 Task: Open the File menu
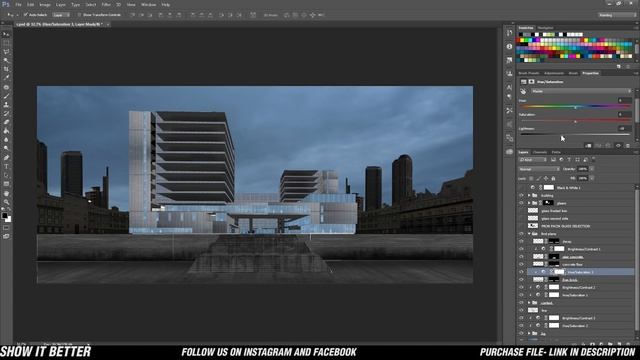point(18,4)
